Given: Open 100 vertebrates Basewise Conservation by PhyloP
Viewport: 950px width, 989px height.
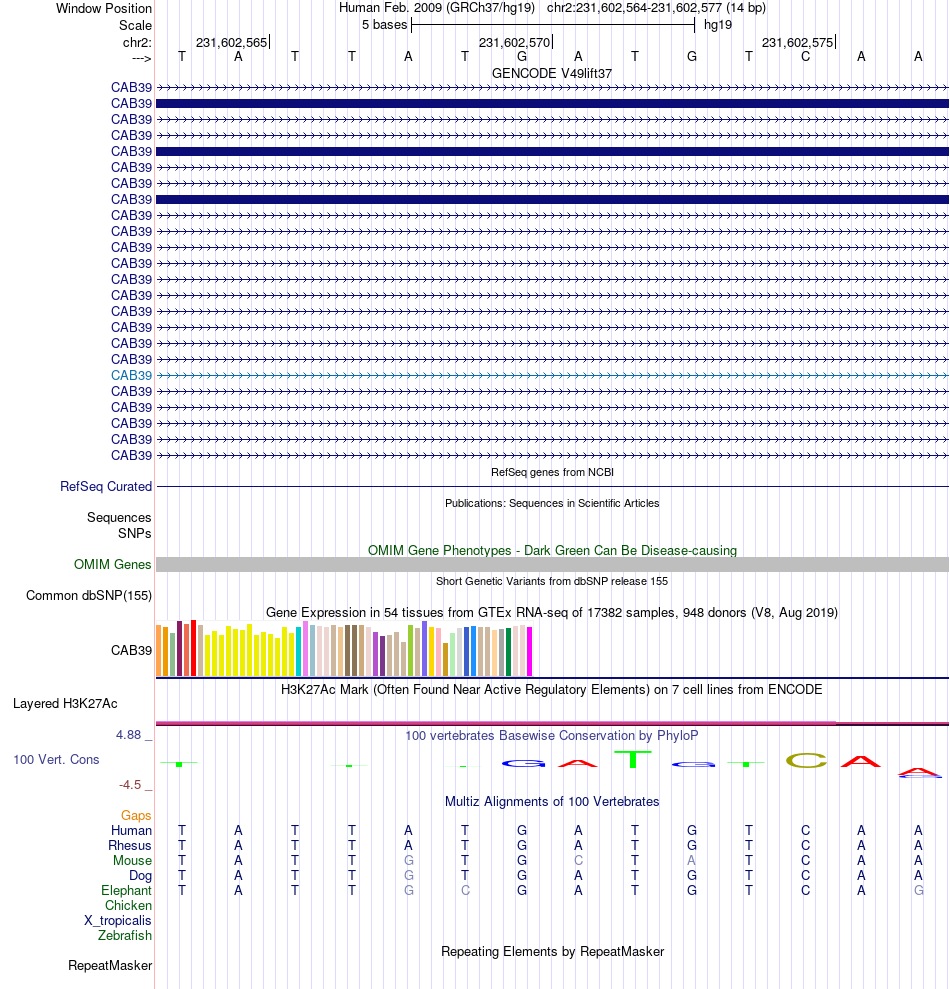Looking at the screenshot, I should (x=552, y=735).
